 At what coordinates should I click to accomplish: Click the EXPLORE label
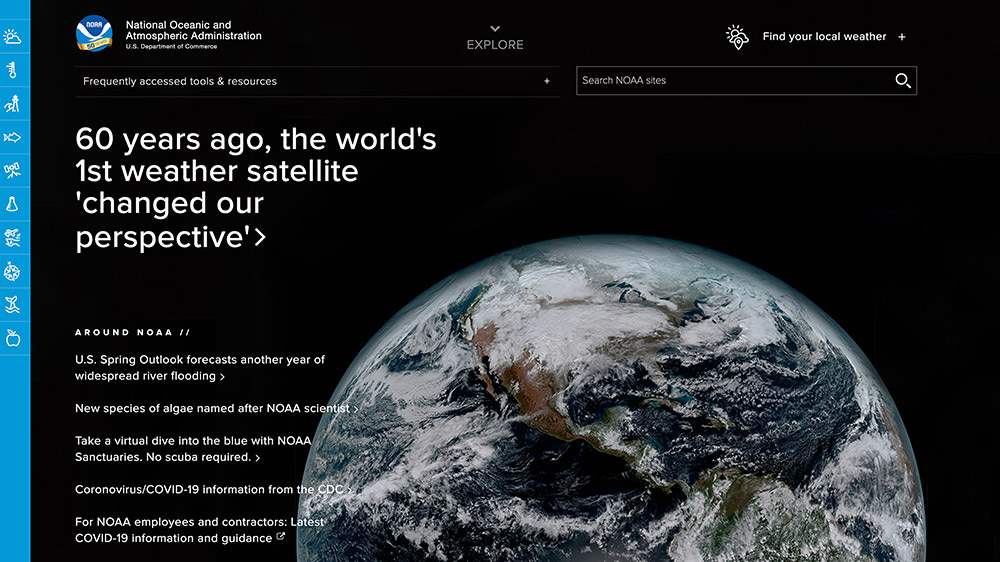[495, 45]
